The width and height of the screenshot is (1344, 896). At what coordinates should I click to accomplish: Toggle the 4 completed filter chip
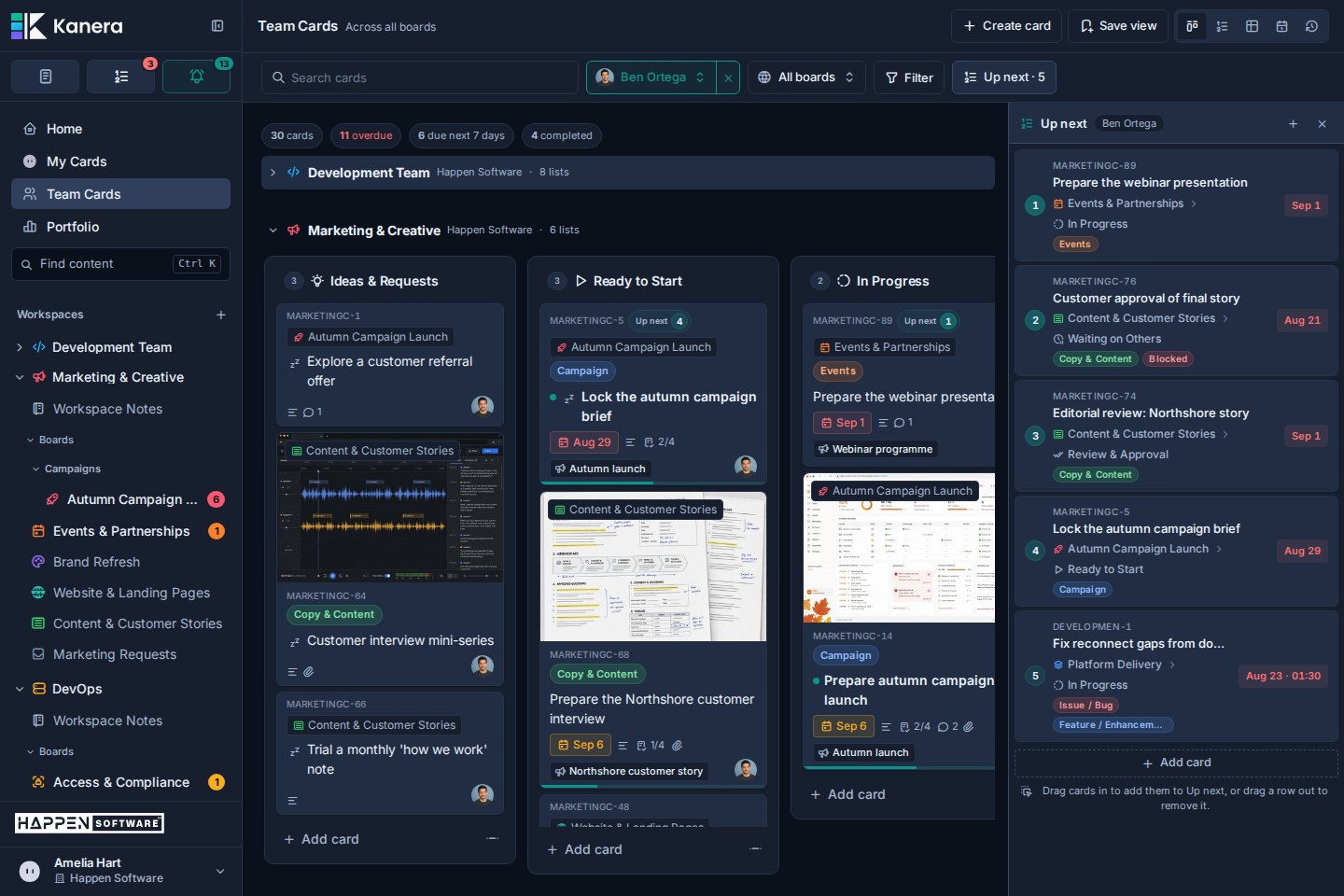click(562, 135)
